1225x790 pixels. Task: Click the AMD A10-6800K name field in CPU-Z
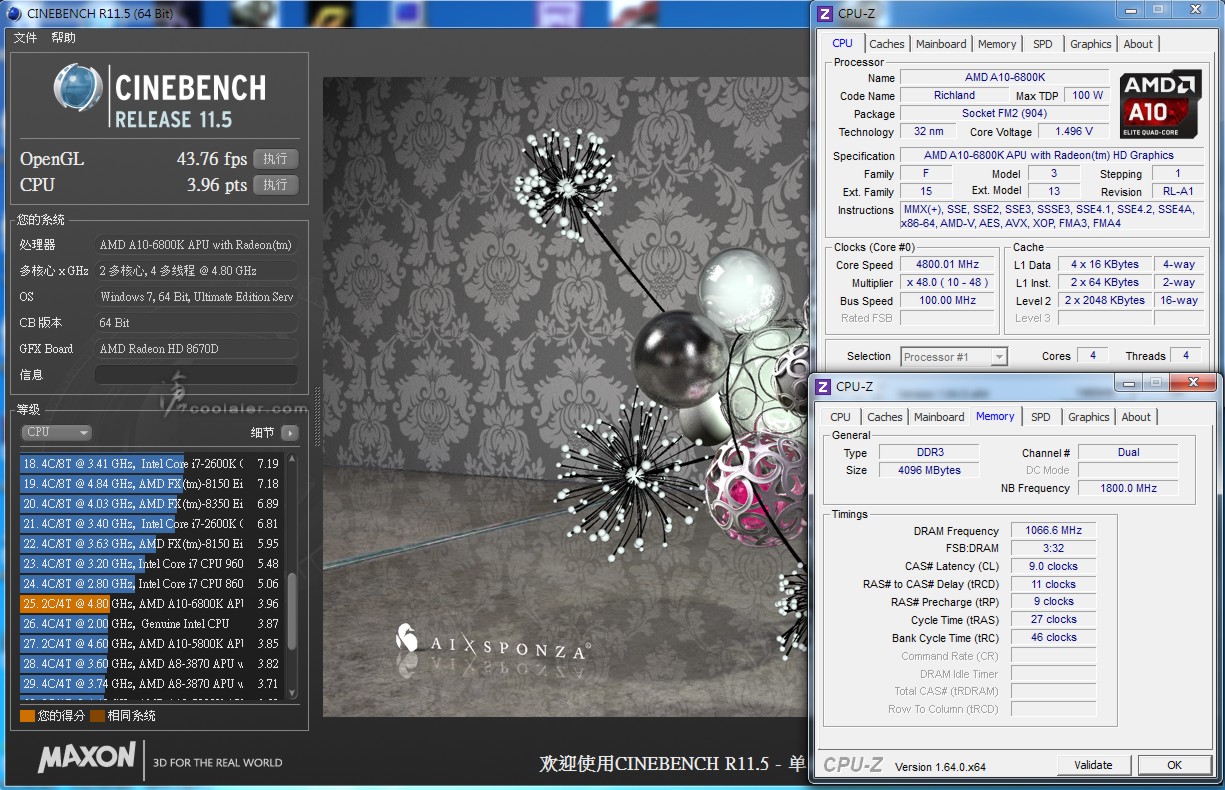(1004, 78)
